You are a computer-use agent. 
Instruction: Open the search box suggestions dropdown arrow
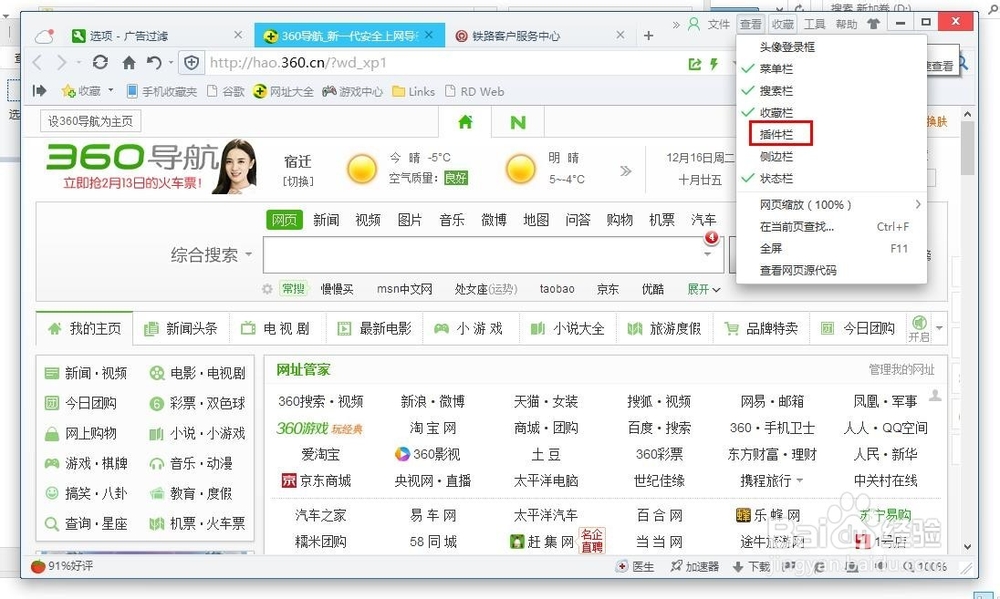pos(707,254)
